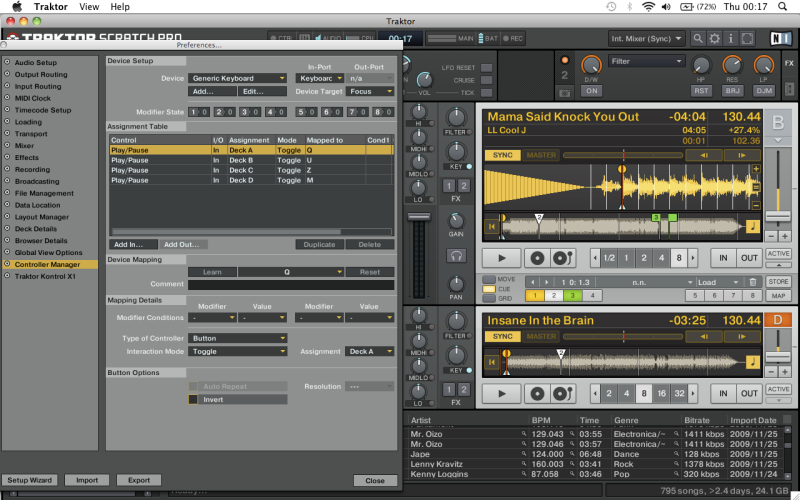
Task: Open Device Target dropdown showing Focus
Action: click(370, 91)
